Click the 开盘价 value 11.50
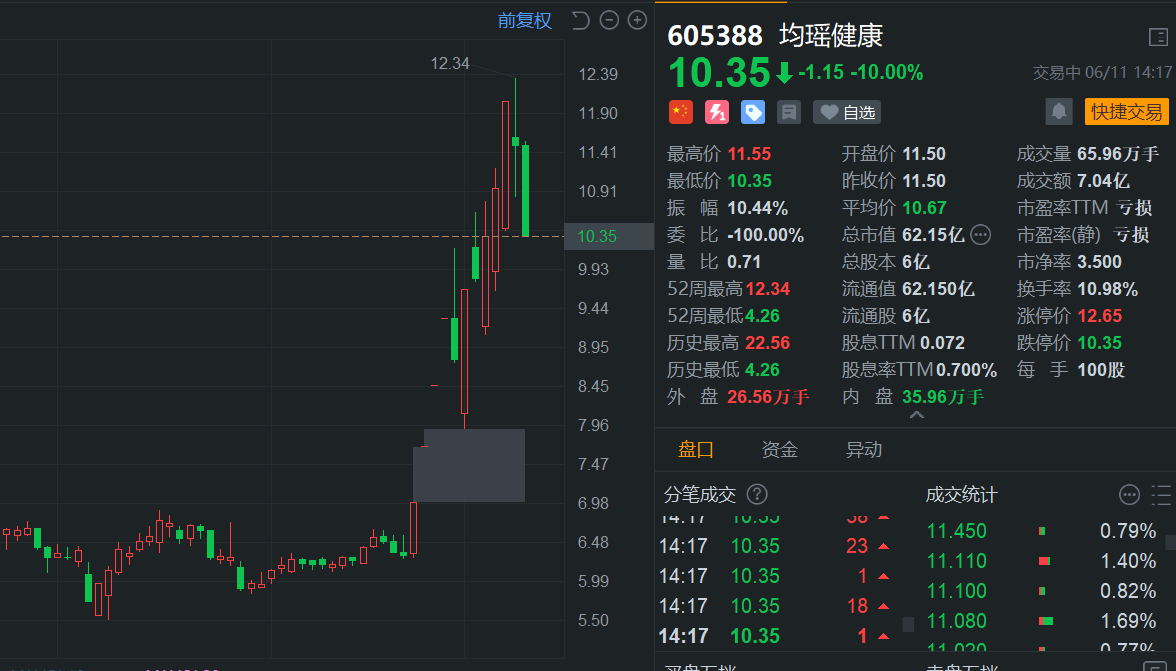Viewport: 1176px width, 671px height. point(924,154)
